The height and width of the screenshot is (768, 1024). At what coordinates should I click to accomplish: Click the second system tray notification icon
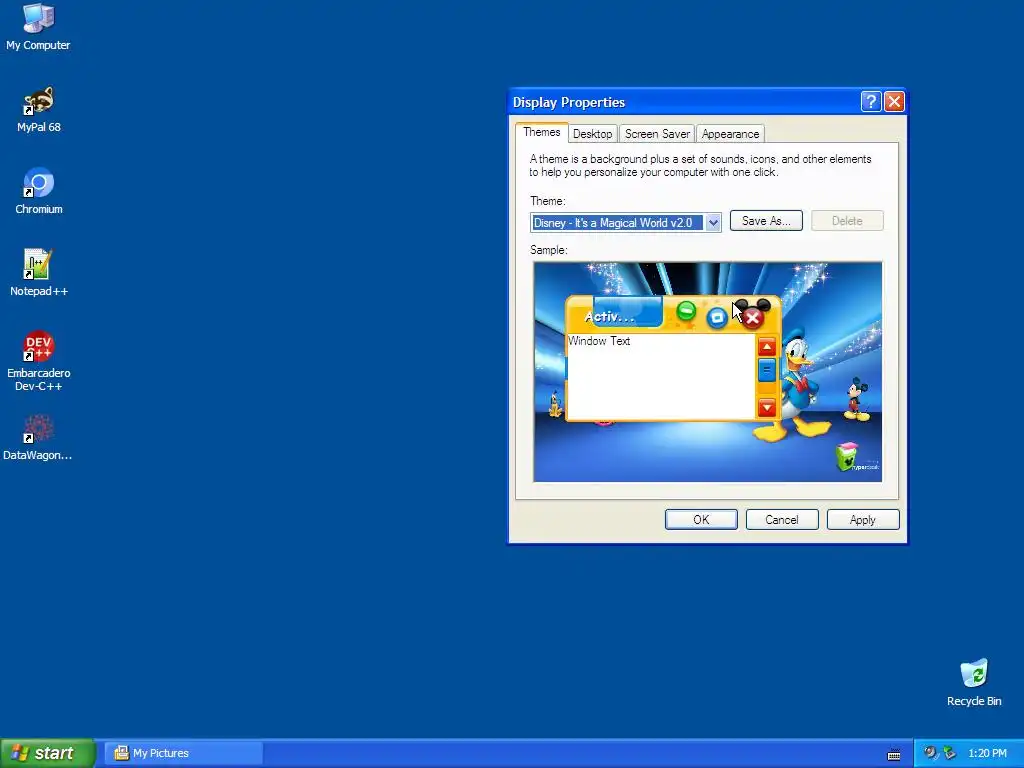[x=950, y=753]
